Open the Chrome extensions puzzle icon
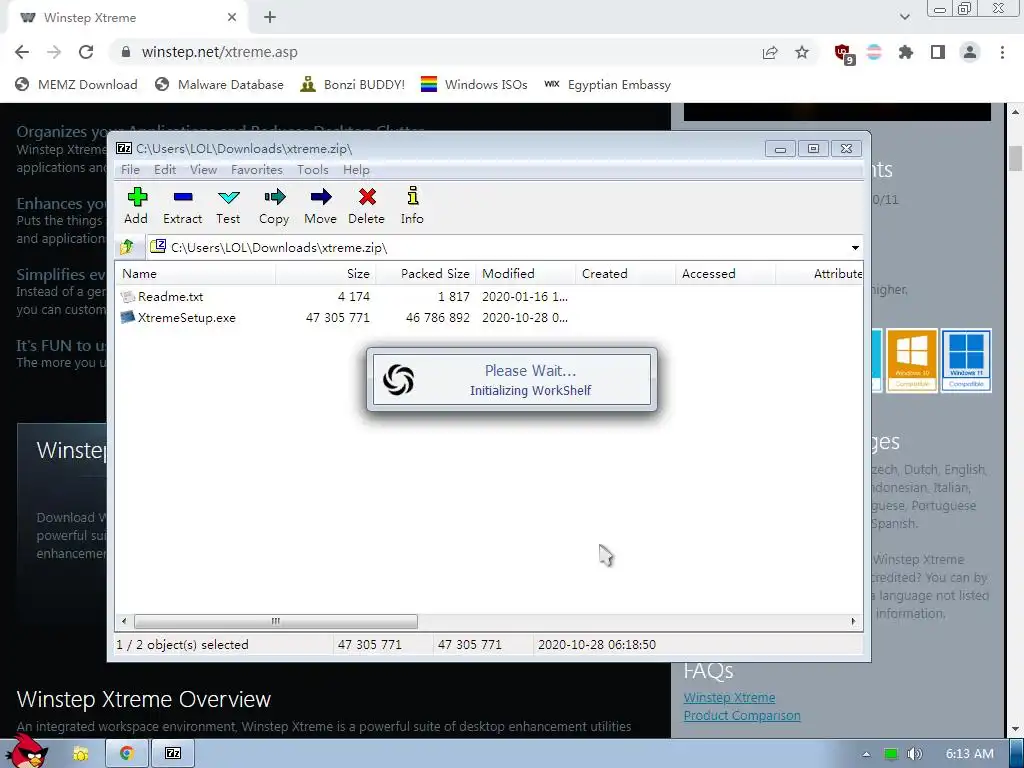Viewport: 1024px width, 768px height. pyautogui.click(x=905, y=52)
